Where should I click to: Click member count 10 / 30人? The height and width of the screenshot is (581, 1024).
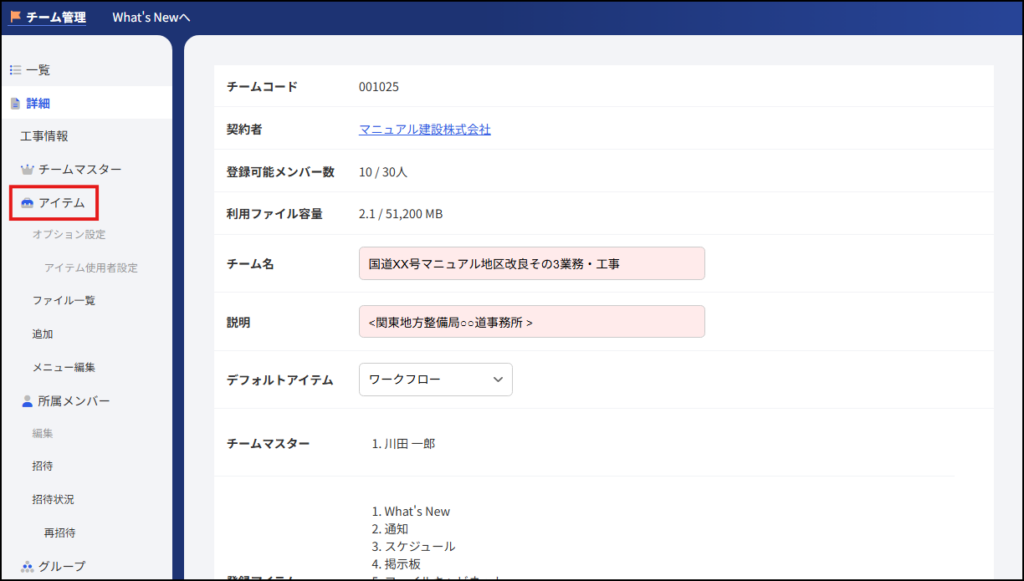tap(383, 172)
